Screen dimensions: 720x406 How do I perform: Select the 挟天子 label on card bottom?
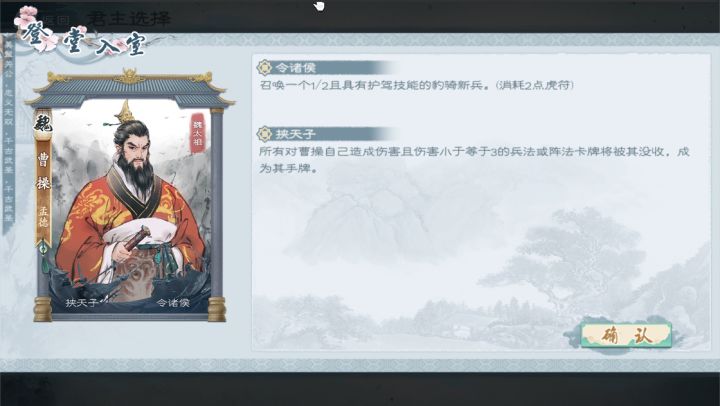pyautogui.click(x=82, y=303)
